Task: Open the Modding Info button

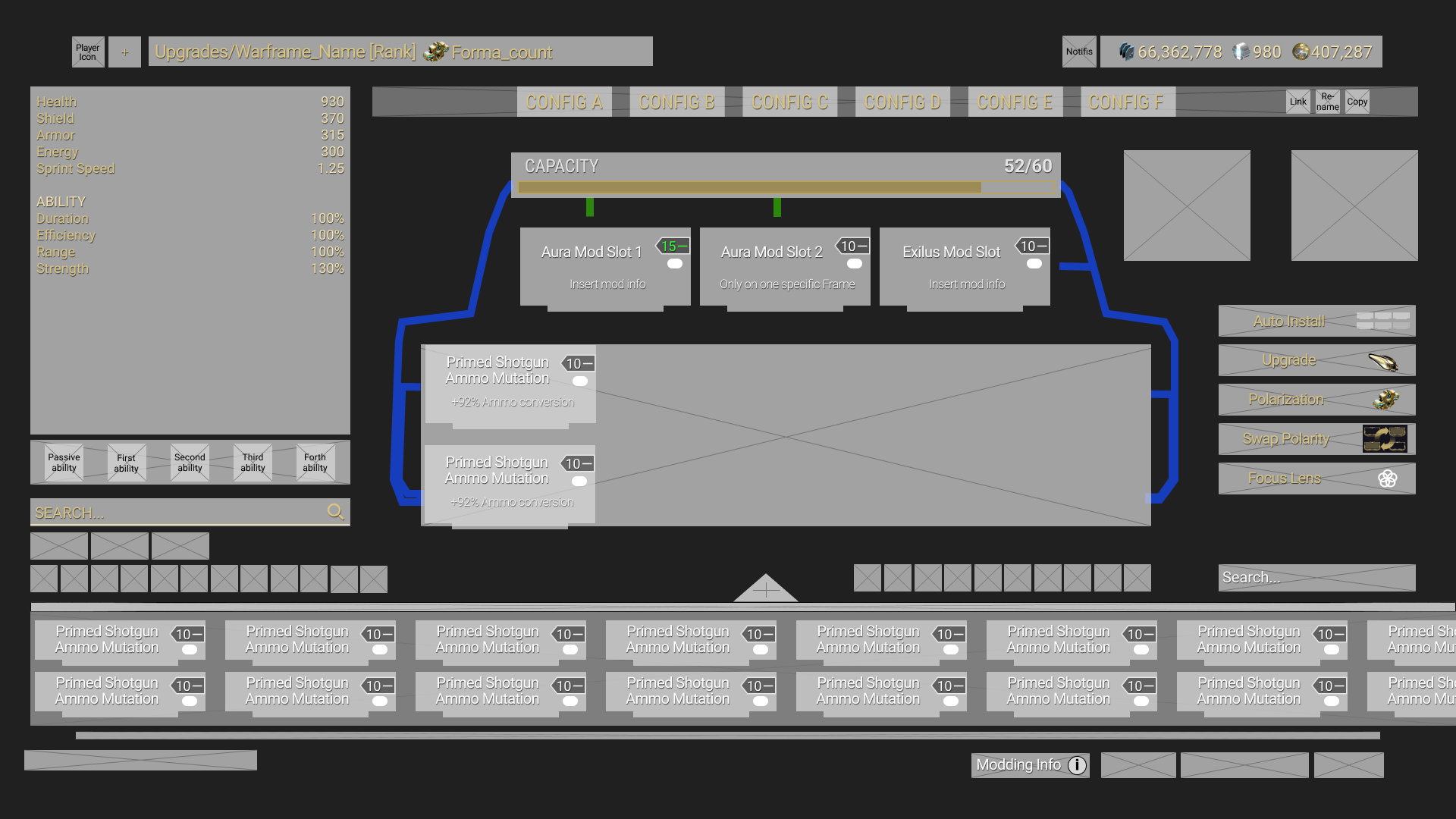Action: pos(1031,765)
